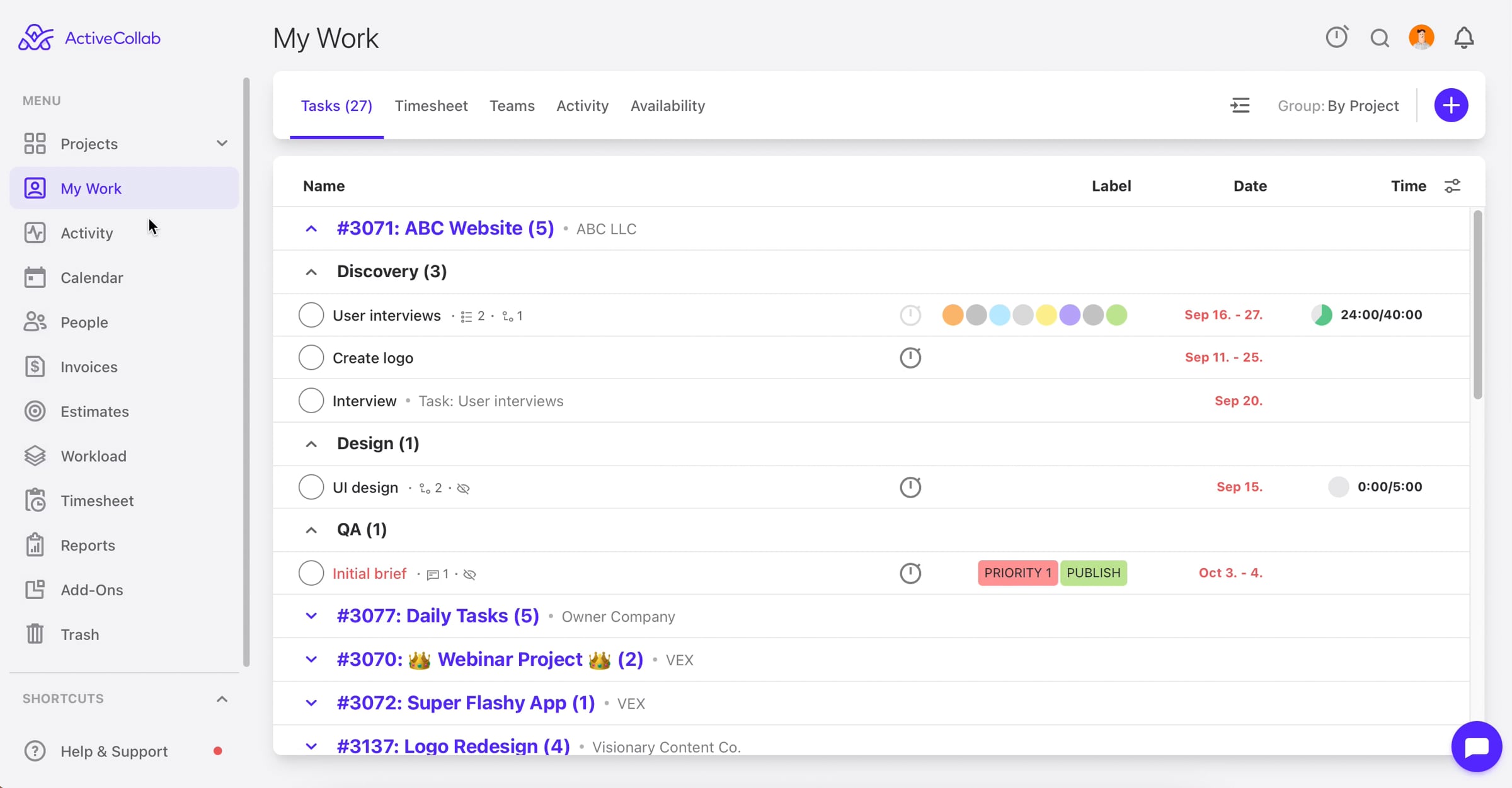Open the stopwatch timer in the top bar

click(1337, 37)
